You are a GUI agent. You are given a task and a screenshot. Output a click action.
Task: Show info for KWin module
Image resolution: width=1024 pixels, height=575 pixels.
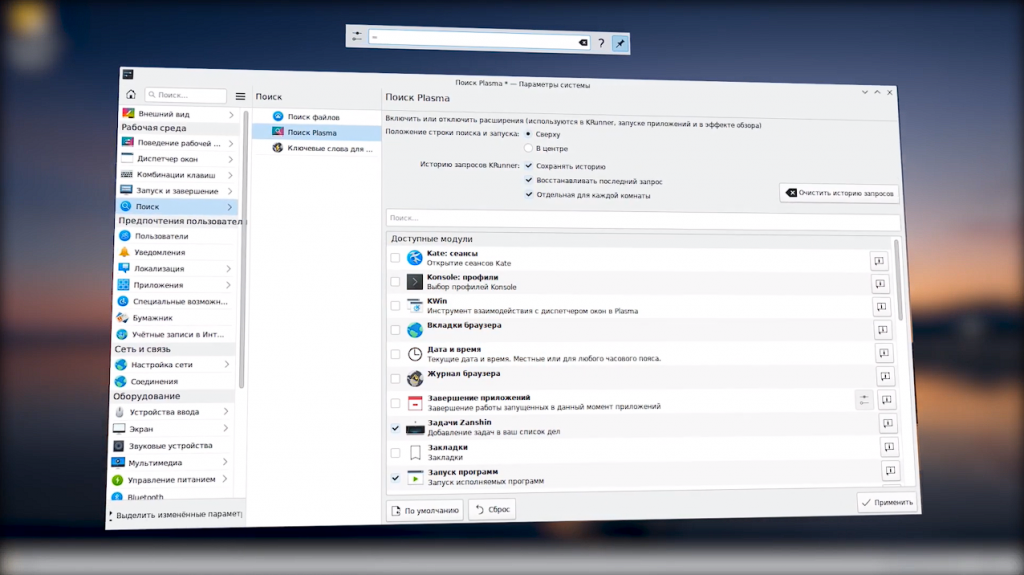(881, 306)
